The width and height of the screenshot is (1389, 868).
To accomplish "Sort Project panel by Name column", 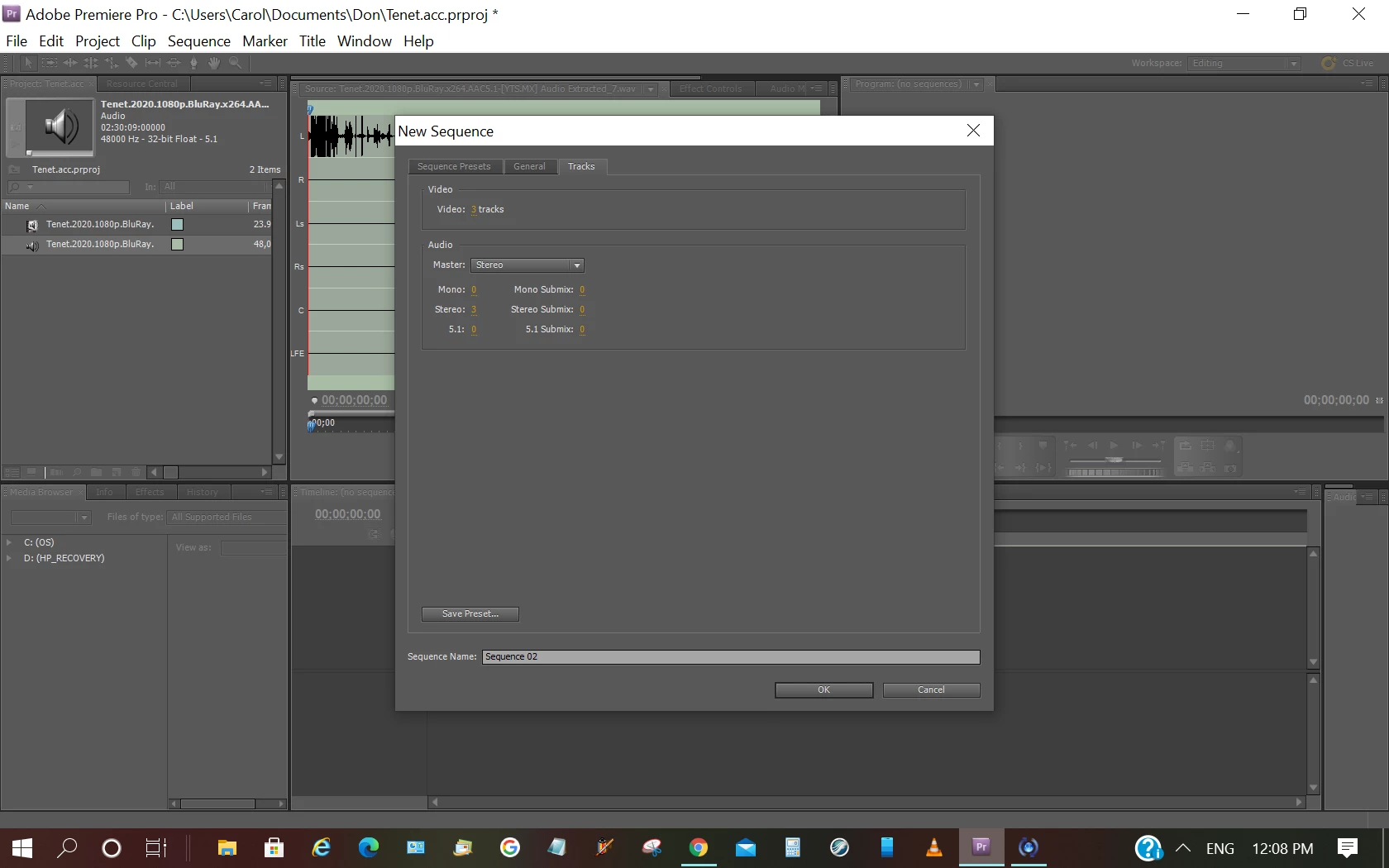I will pyautogui.click(x=83, y=207).
